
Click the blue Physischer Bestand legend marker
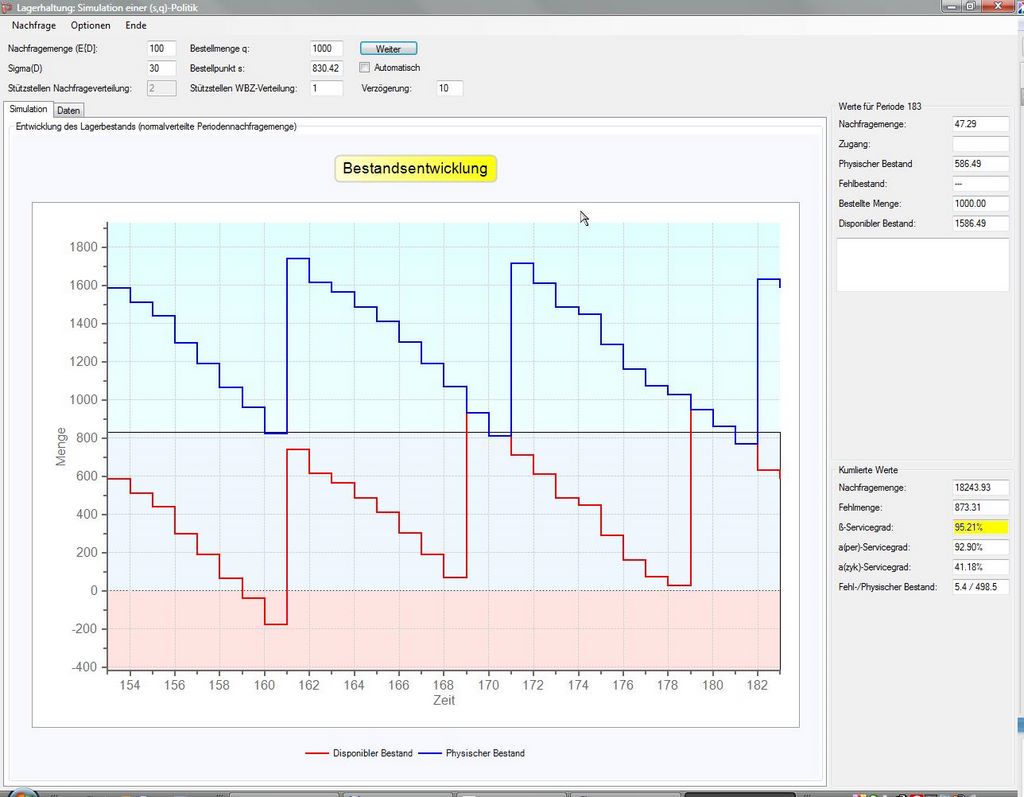click(x=430, y=753)
